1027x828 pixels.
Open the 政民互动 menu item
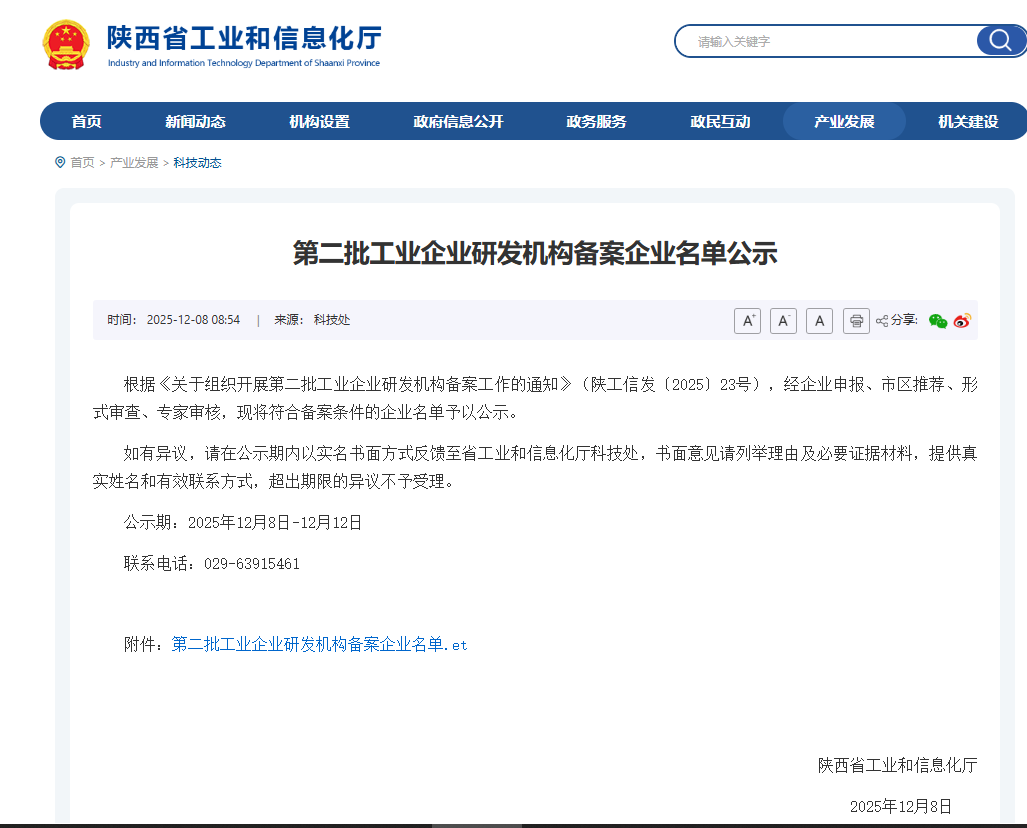(720, 122)
